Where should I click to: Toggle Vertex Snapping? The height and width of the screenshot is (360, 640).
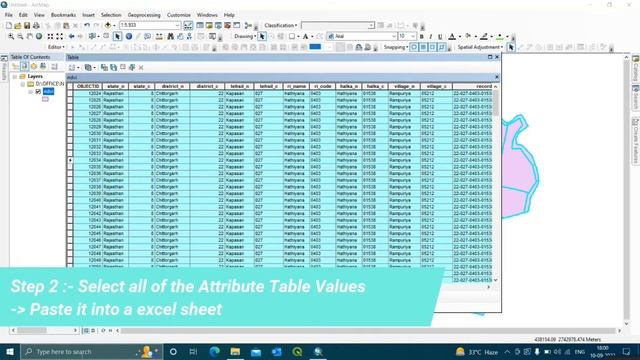(433, 47)
